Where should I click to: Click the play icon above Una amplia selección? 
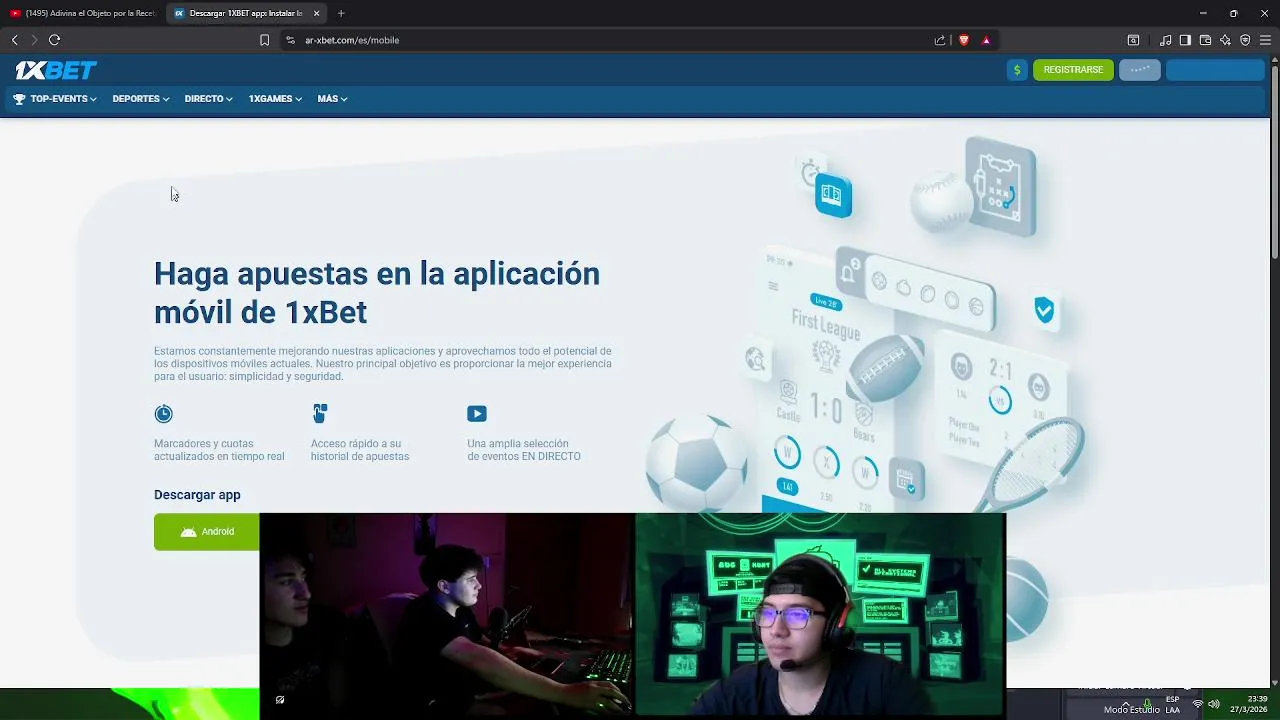[x=477, y=414]
